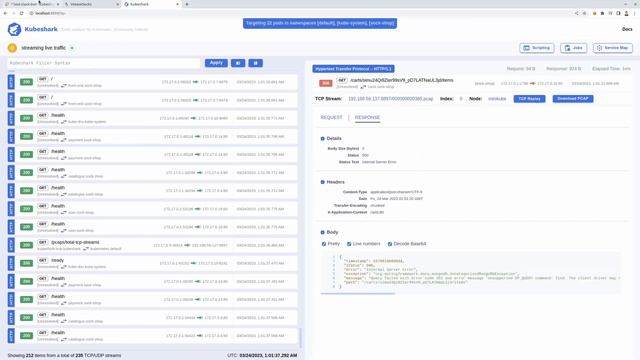The height and width of the screenshot is (360, 640).
Task: Click the GET badge of the /carts request
Action: pos(342,80)
